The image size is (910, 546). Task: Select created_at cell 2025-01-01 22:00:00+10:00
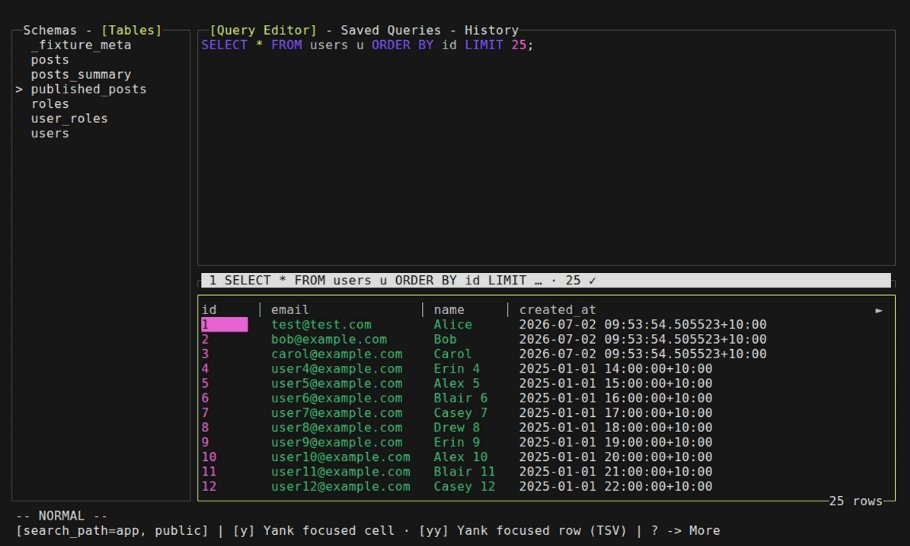coord(616,487)
